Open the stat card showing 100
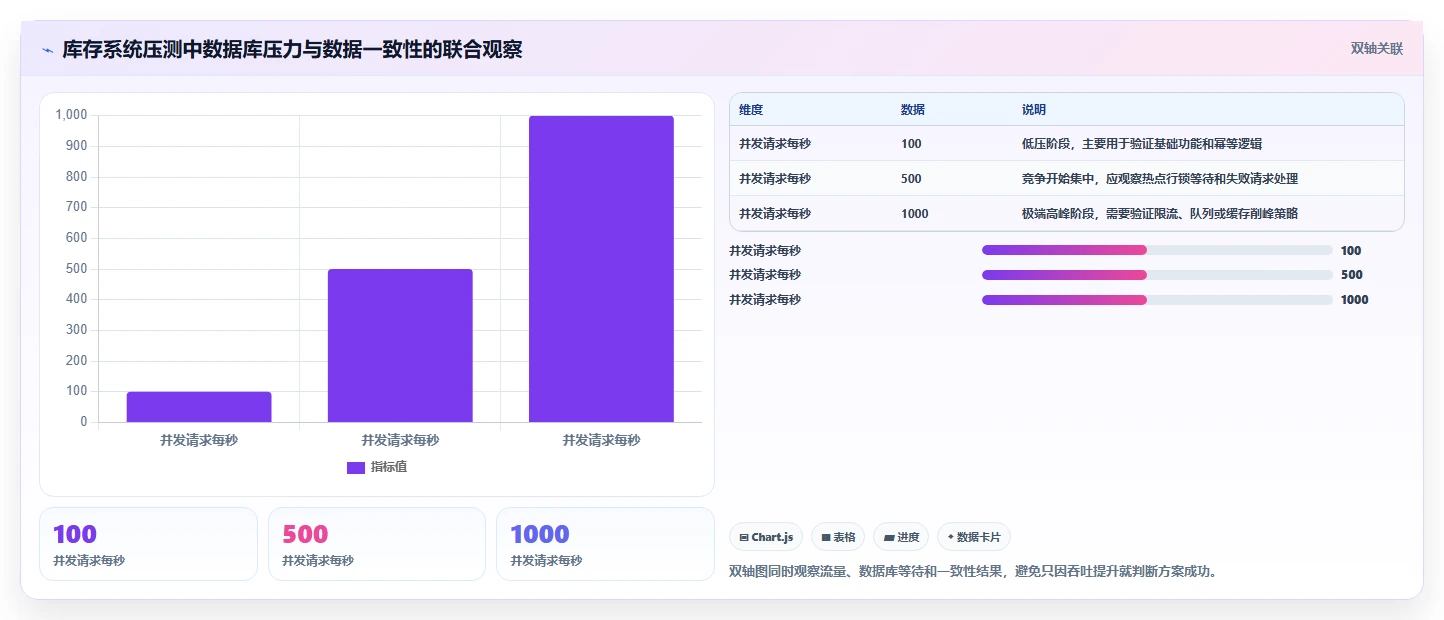Screen dimensions: 1444x620 click(x=148, y=544)
